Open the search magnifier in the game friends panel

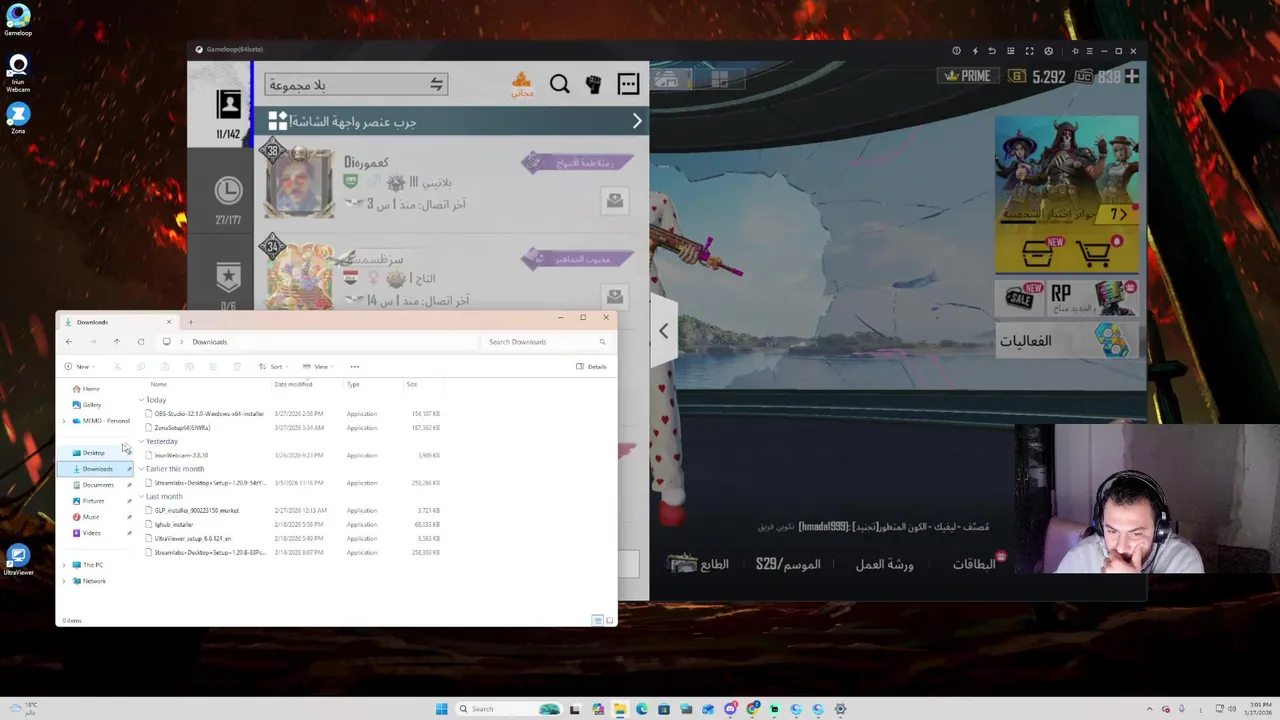pyautogui.click(x=560, y=85)
